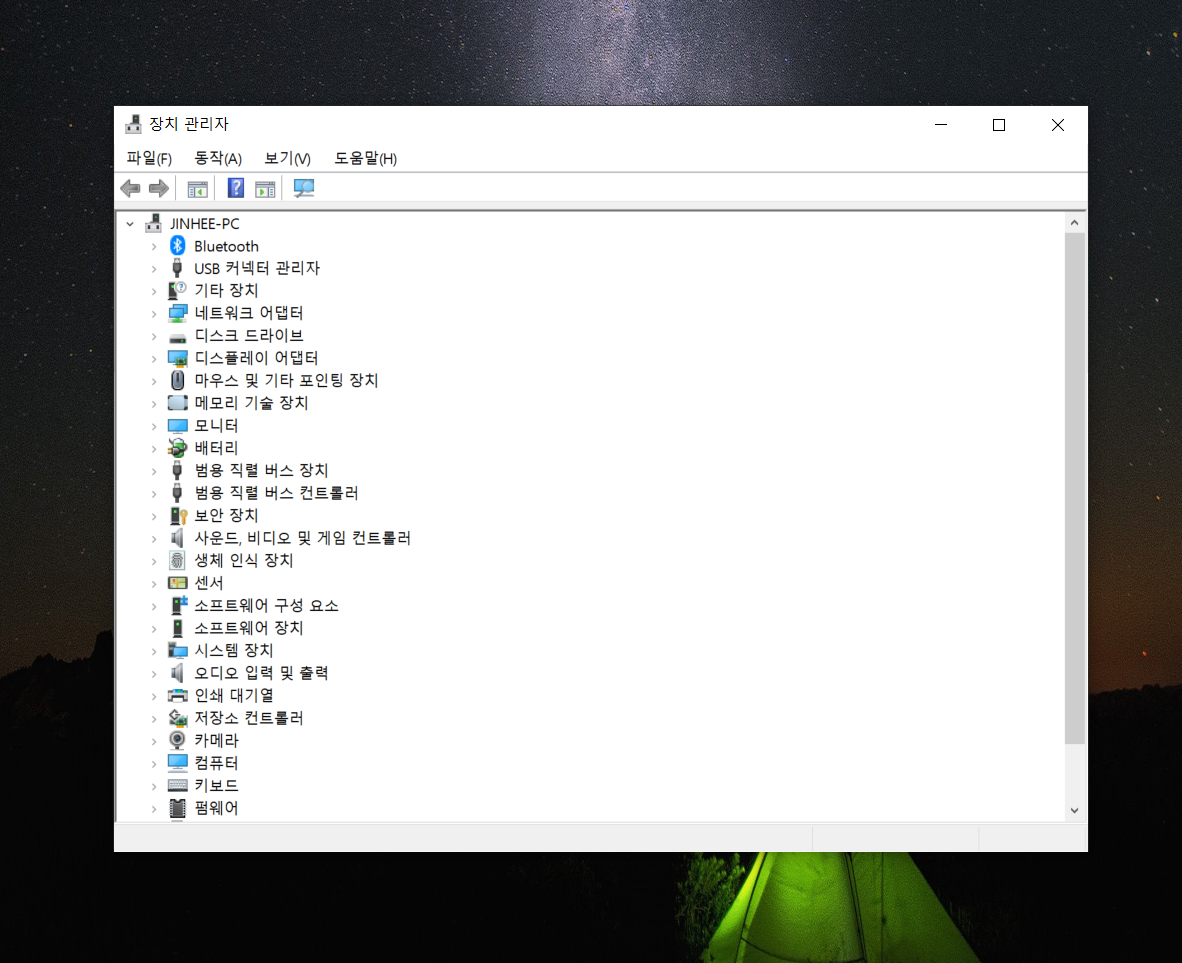The image size is (1182, 963).
Task: Click the 키보드 icon
Action: (x=177, y=785)
